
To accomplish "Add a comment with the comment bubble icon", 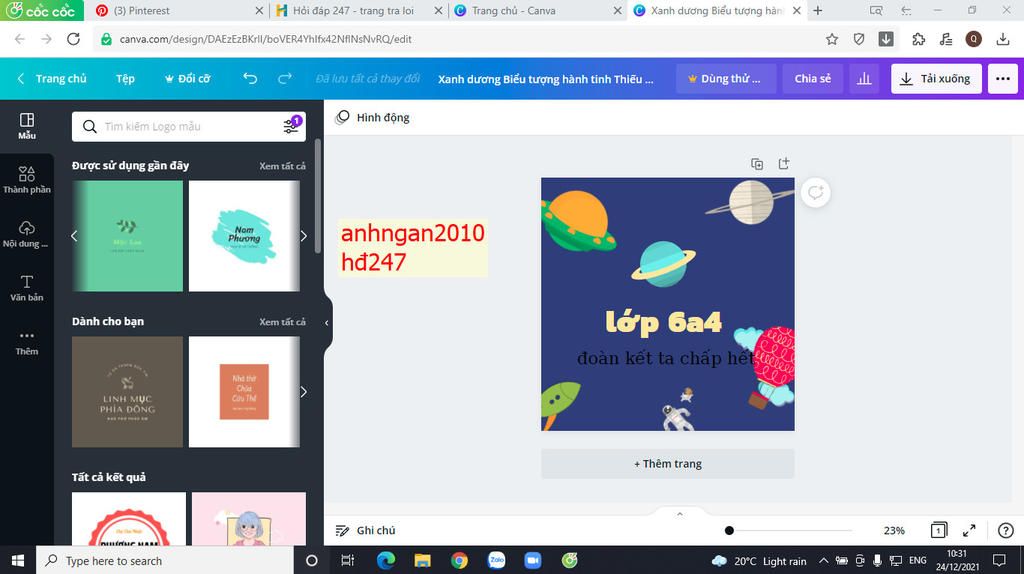I will [x=816, y=193].
